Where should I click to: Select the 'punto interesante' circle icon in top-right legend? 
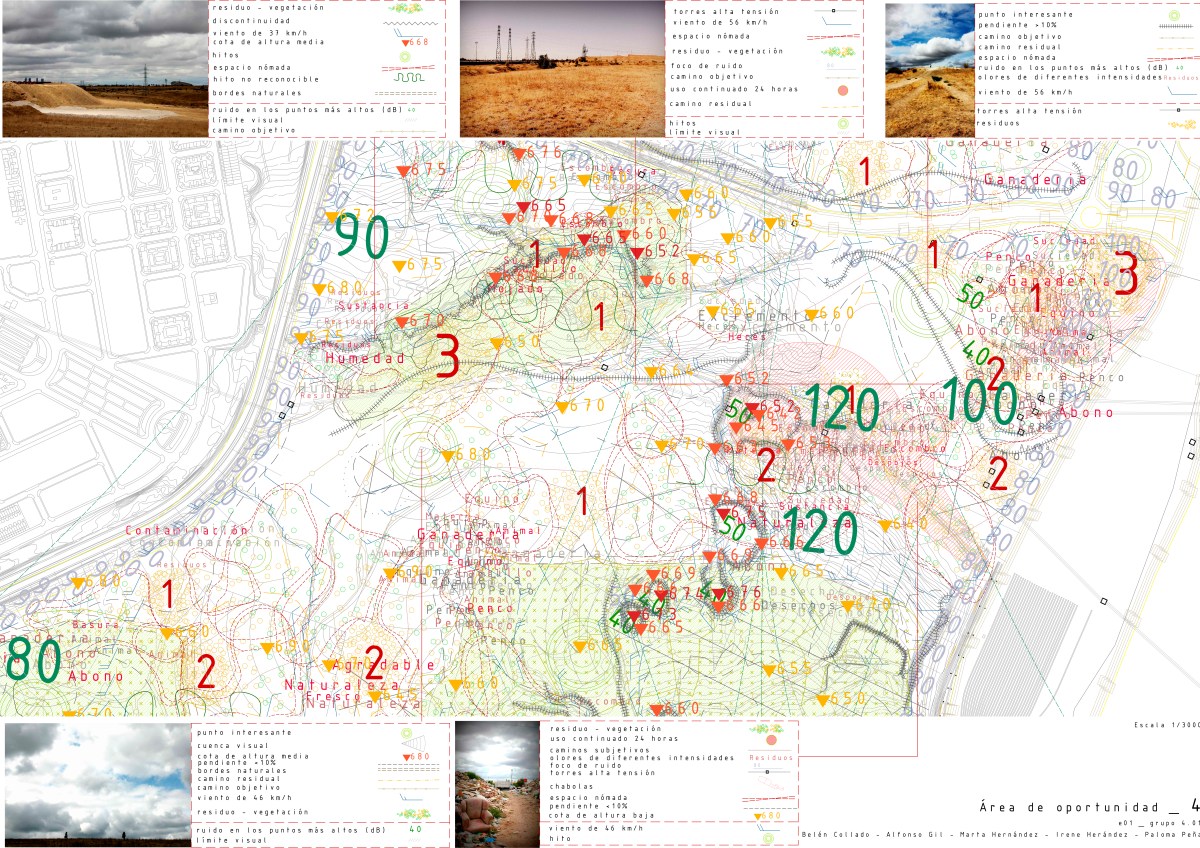[x=1172, y=15]
